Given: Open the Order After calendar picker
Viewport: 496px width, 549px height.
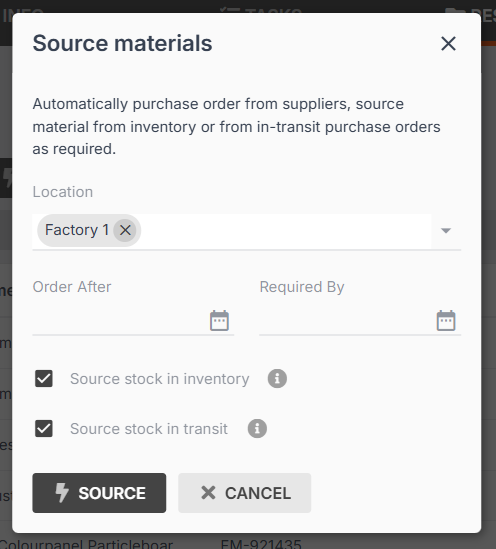Looking at the screenshot, I should pos(219,321).
